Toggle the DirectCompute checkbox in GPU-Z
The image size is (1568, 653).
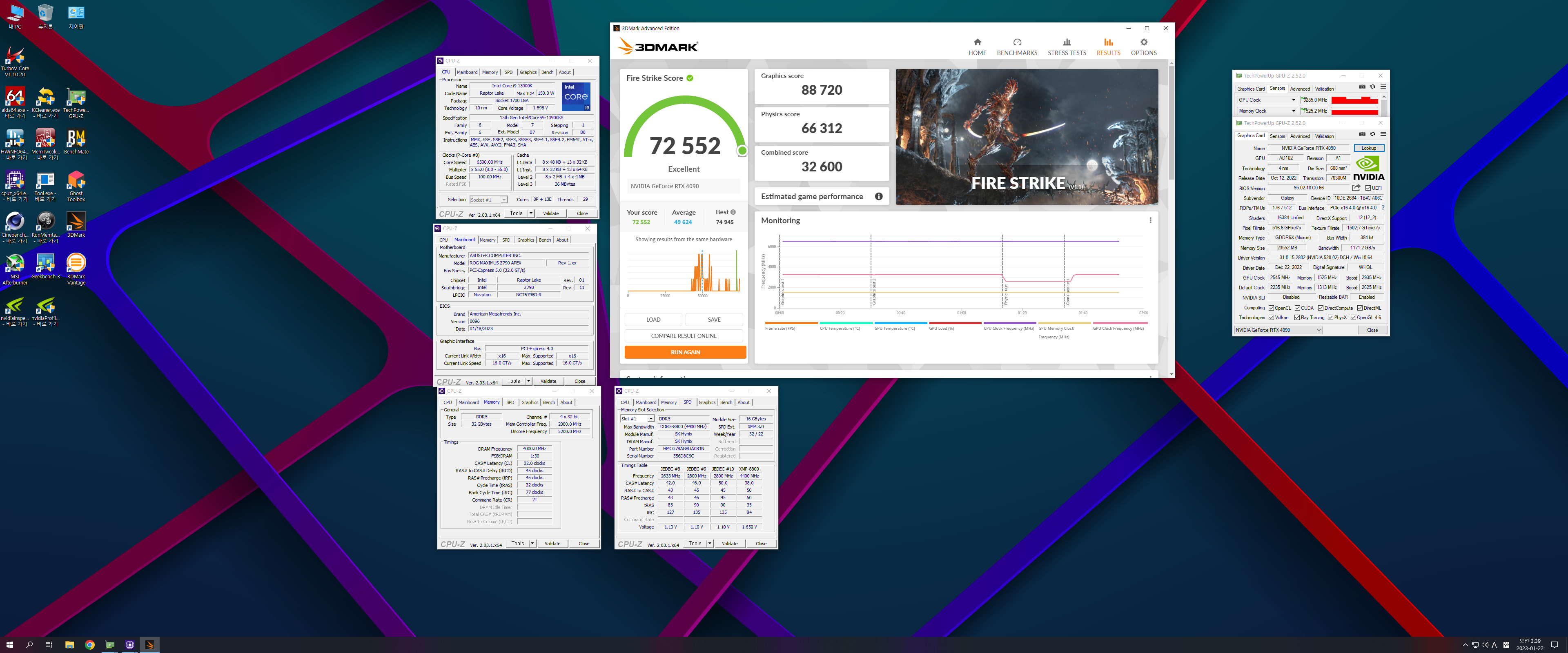pos(1320,308)
